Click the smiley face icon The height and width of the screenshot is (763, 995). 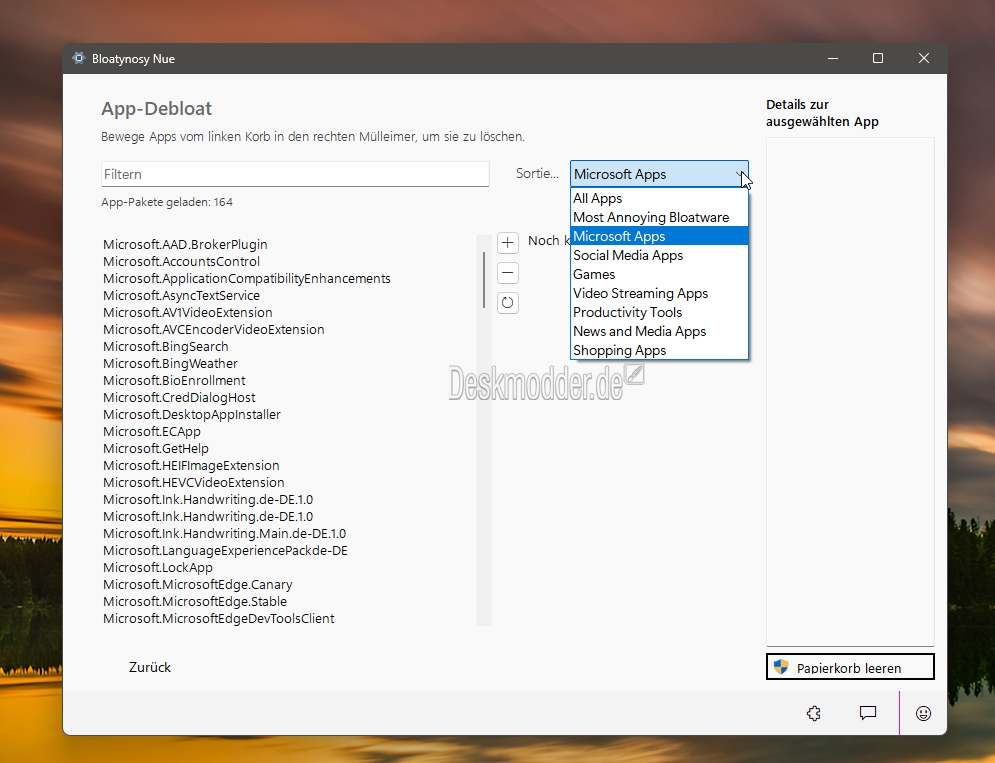[923, 713]
